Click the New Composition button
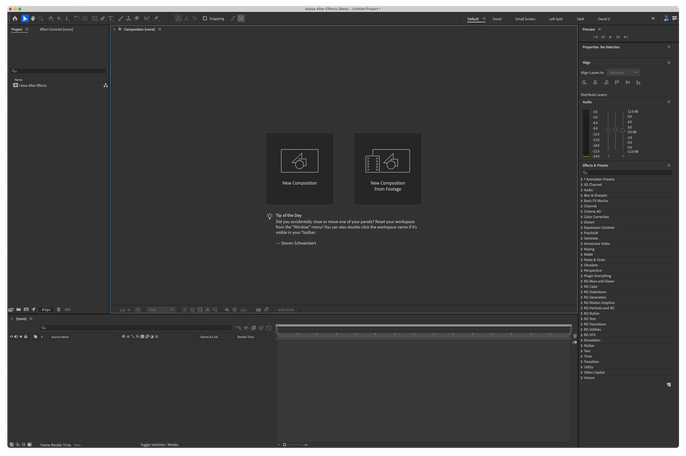 tap(300, 168)
